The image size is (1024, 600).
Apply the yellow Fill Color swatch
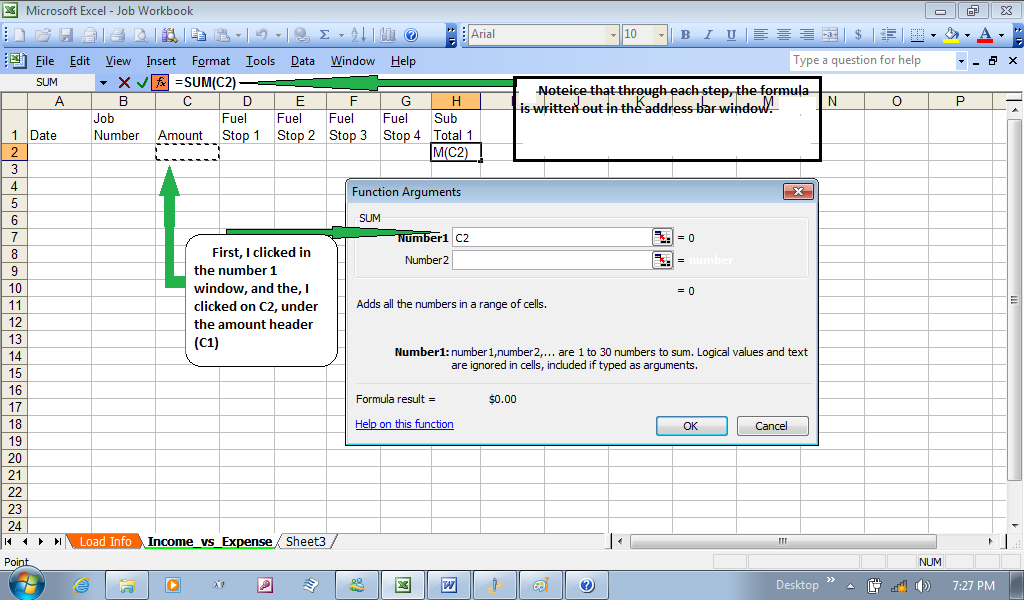(951, 35)
